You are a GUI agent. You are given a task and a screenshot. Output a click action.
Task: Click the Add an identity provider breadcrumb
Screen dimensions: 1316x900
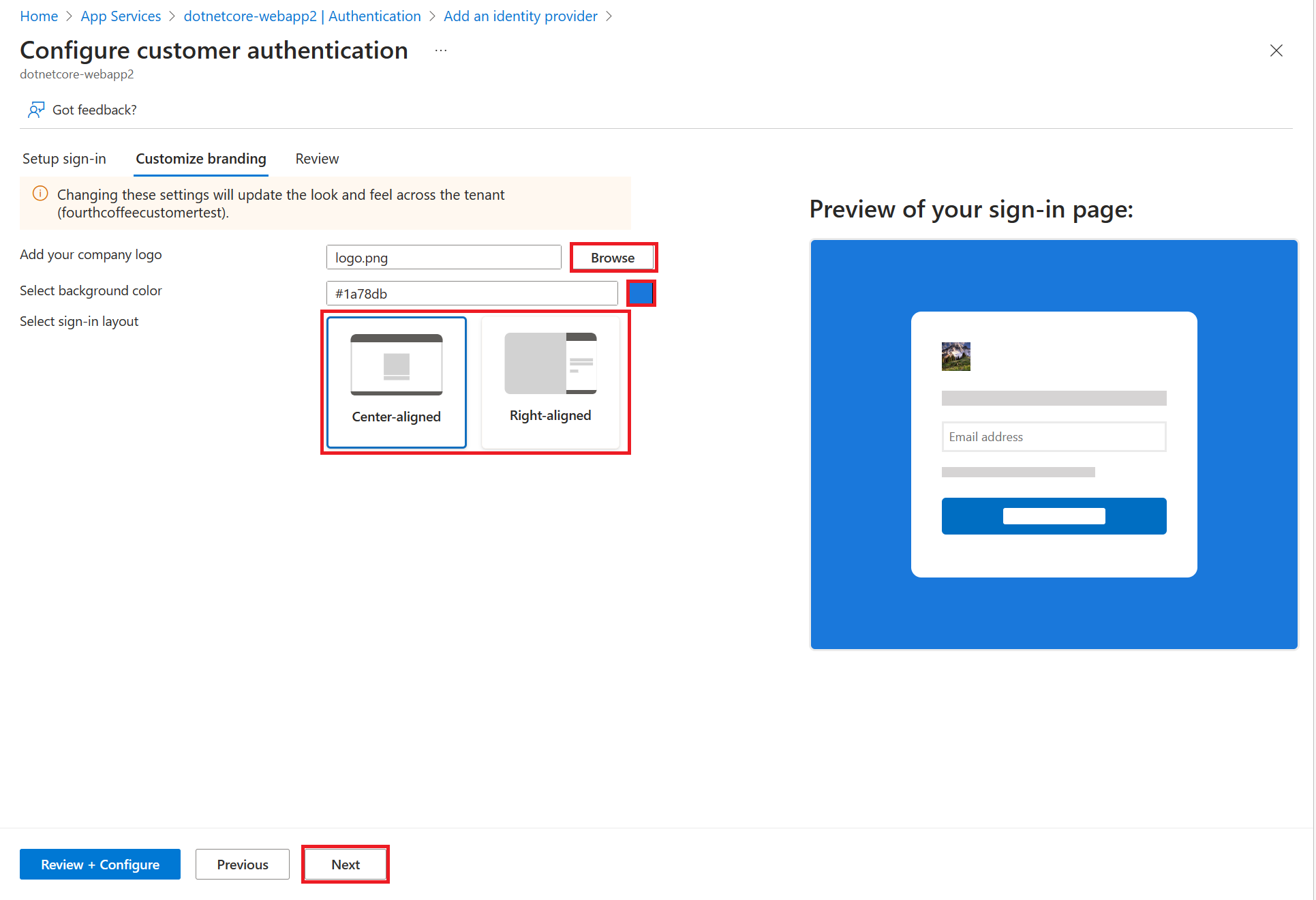coord(548,15)
